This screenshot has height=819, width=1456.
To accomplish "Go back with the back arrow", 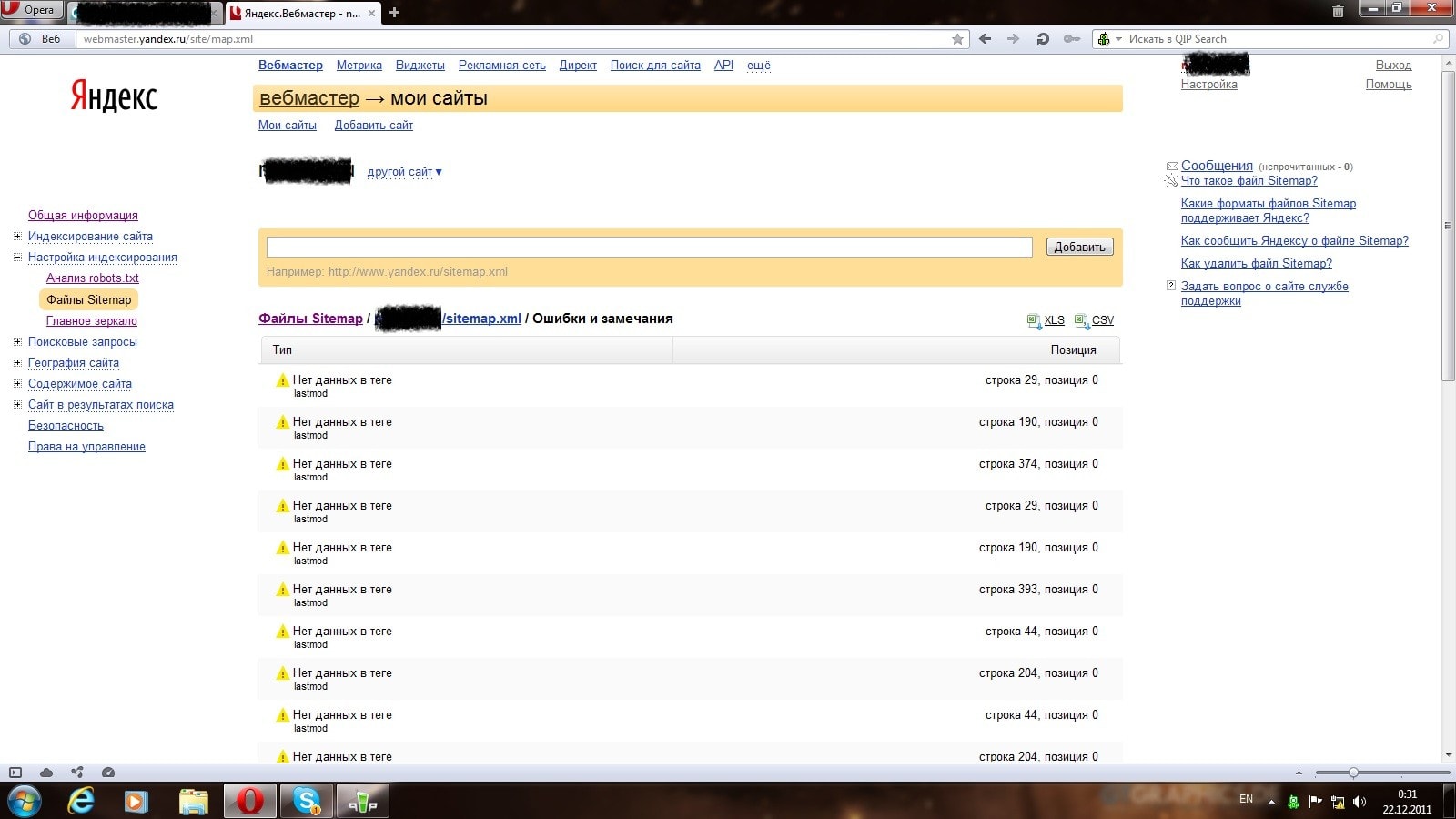I will pos(985,39).
